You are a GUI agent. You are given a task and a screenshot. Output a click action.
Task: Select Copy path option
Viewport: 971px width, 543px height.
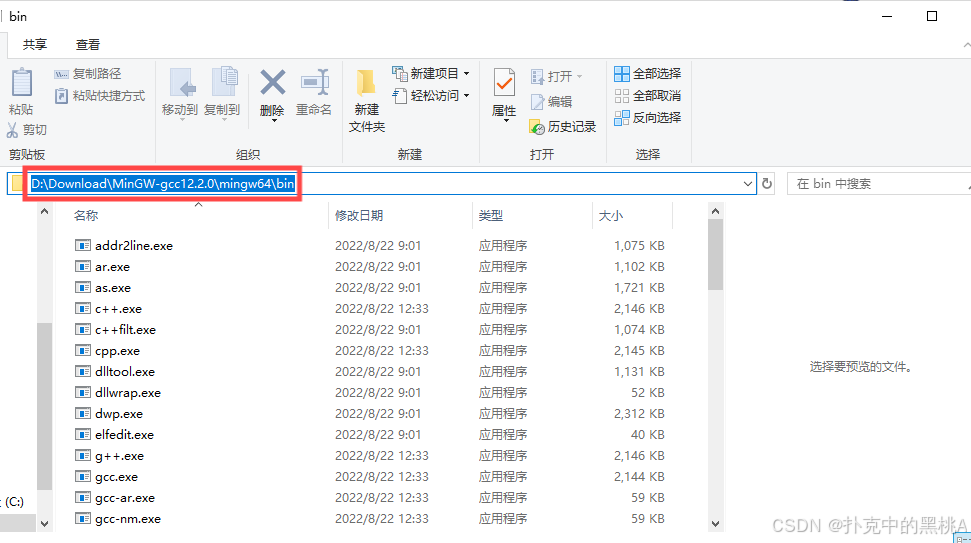pos(88,74)
